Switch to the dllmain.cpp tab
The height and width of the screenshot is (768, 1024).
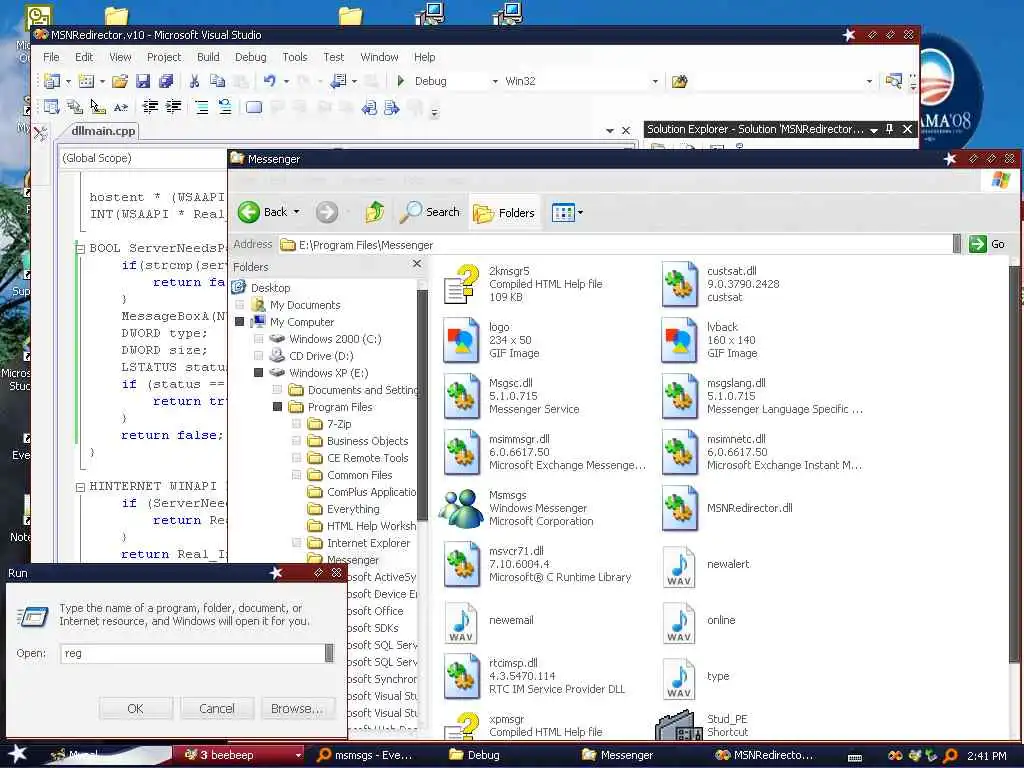pos(103,131)
